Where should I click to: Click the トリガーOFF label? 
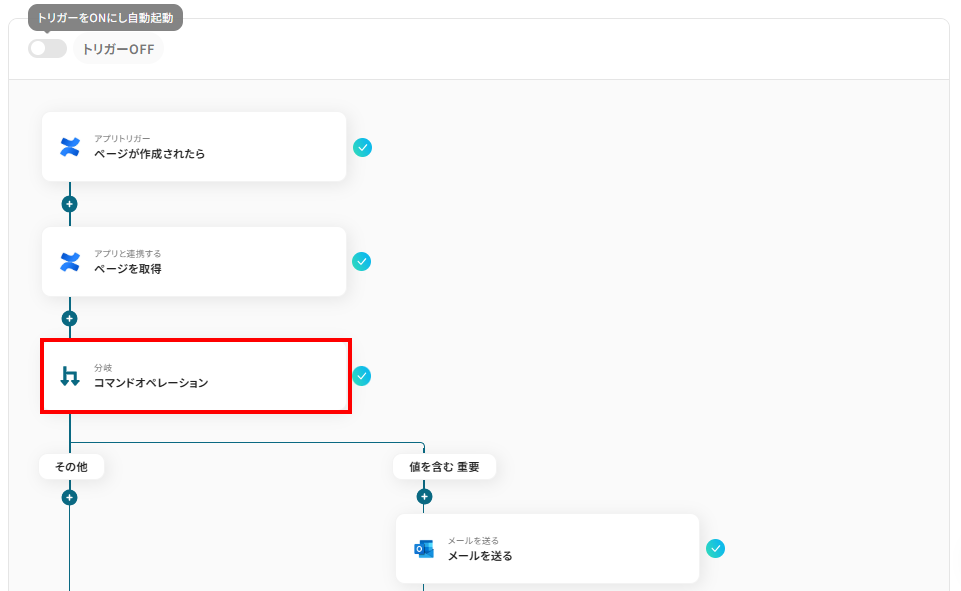[x=118, y=49]
